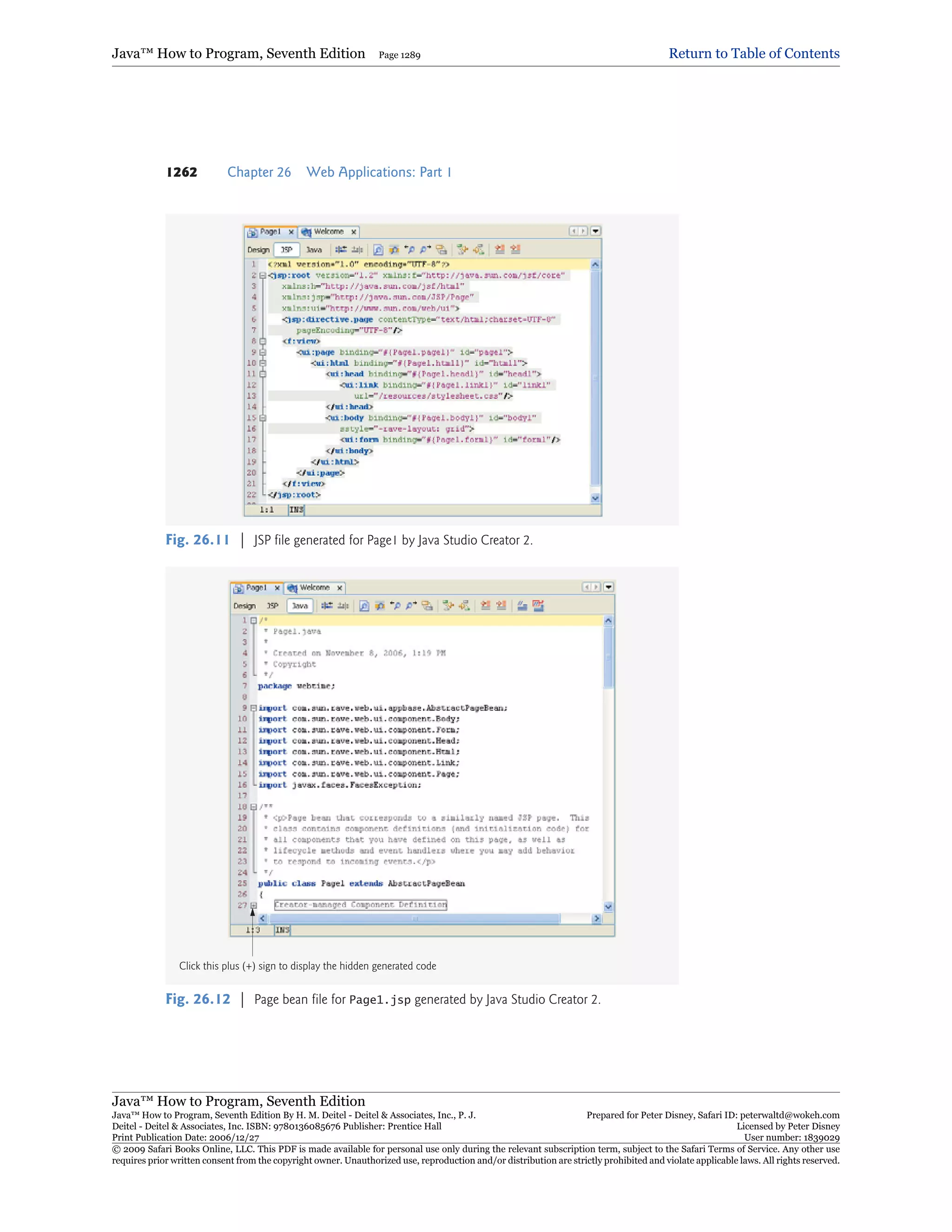Click Find Previous Occurrence icon in upper JSP editor

[410, 249]
